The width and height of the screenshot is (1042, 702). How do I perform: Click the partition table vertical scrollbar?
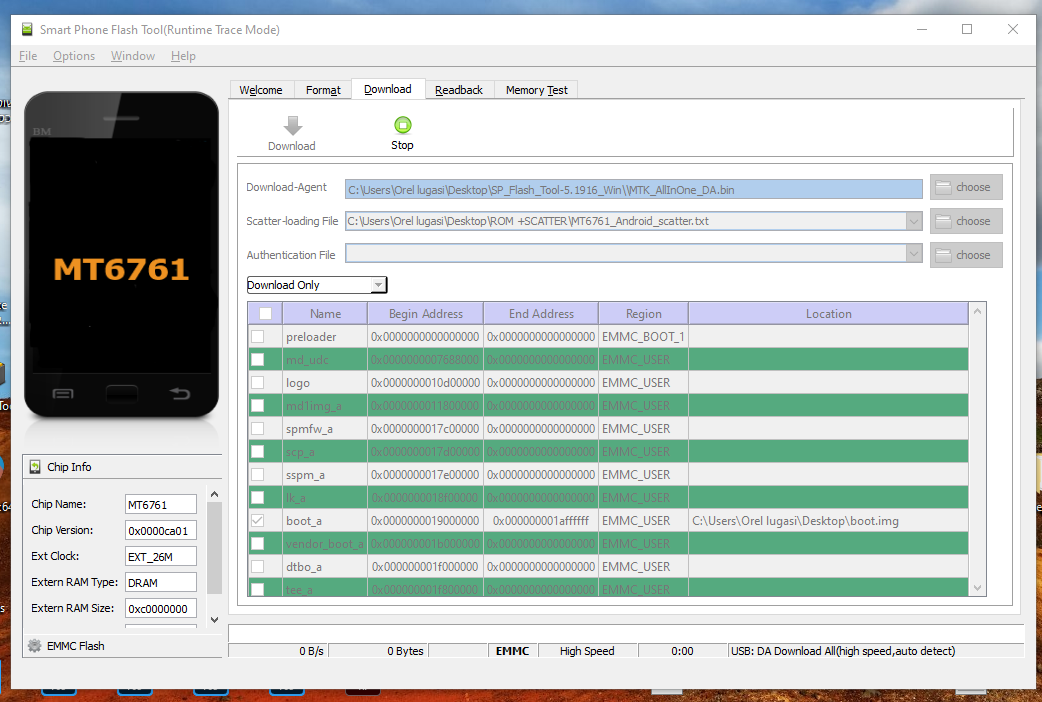[x=977, y=450]
